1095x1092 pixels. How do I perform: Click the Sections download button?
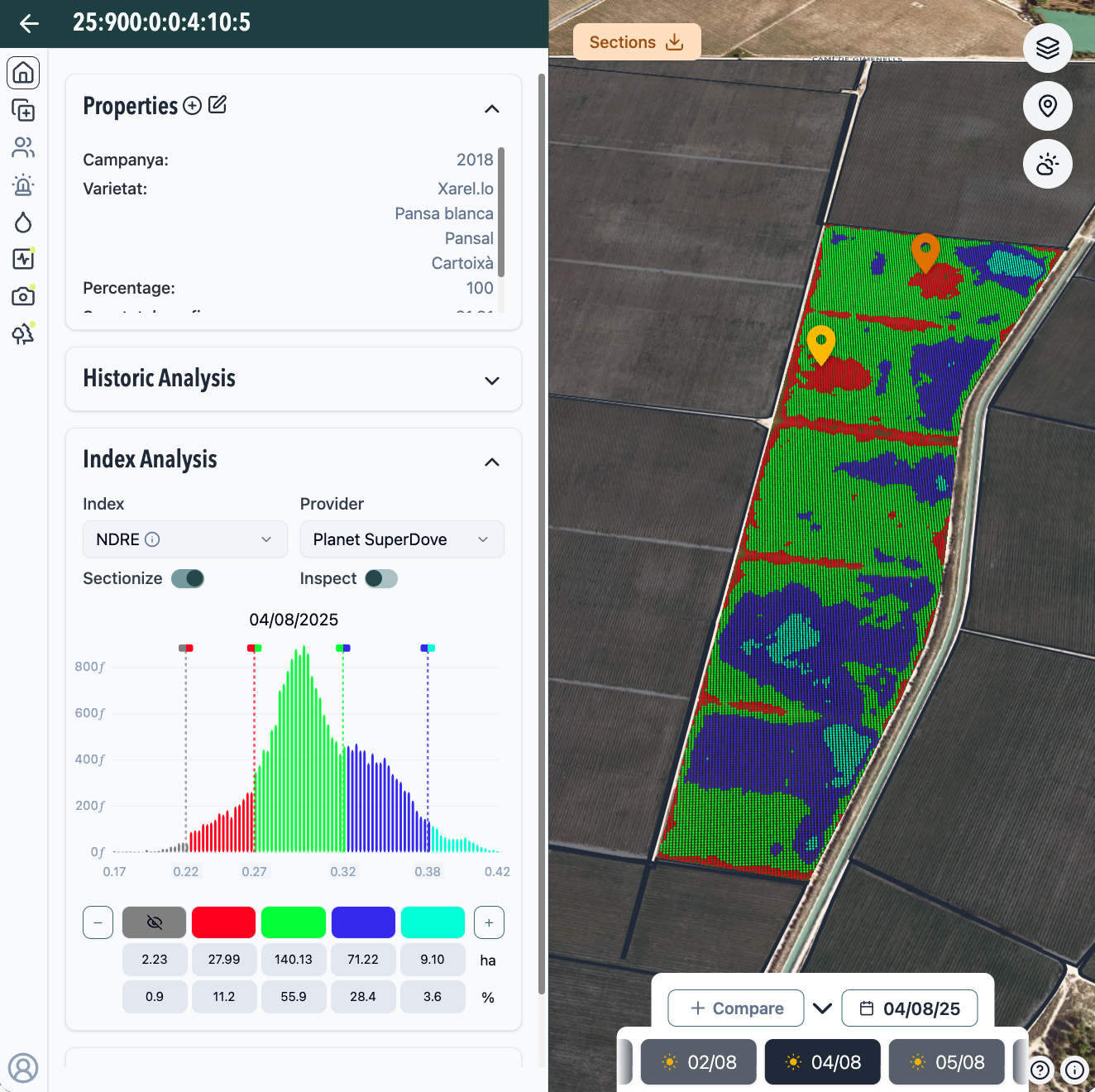click(x=636, y=42)
